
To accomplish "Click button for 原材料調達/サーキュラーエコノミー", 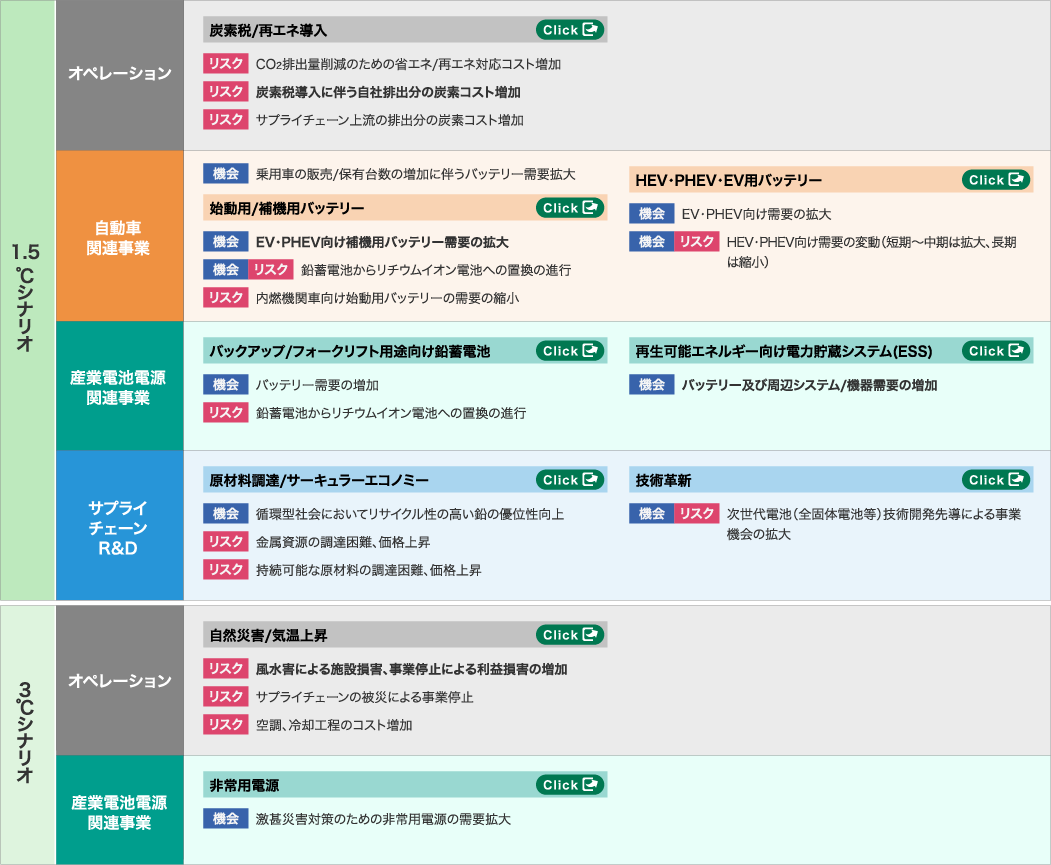I will [570, 480].
